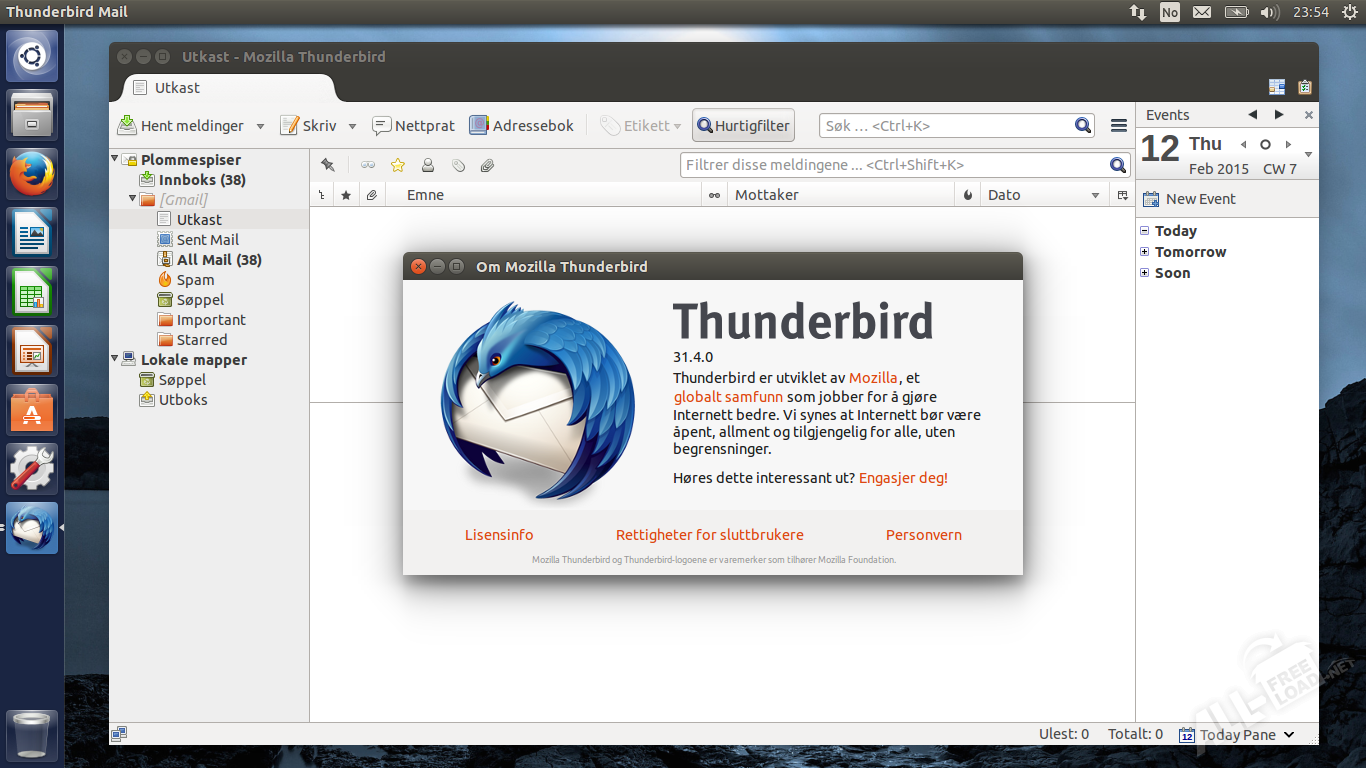The width and height of the screenshot is (1366, 768).
Task: Click the Hent meldinger mail icon
Action: [x=127, y=126]
